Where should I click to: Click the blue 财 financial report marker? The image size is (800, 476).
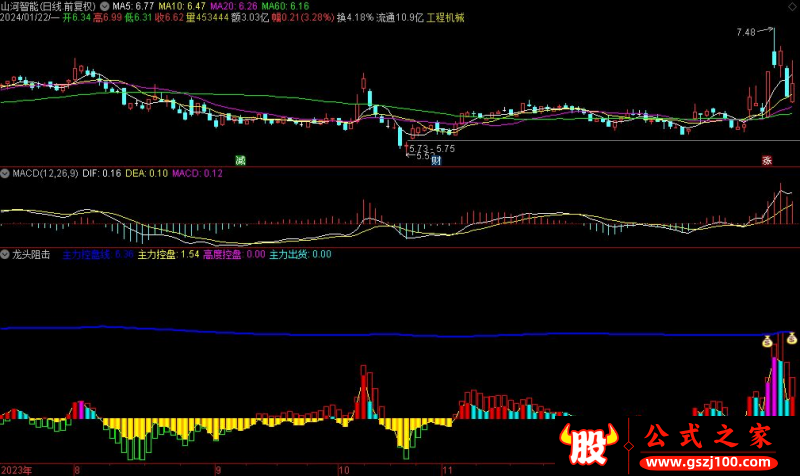pos(437,160)
